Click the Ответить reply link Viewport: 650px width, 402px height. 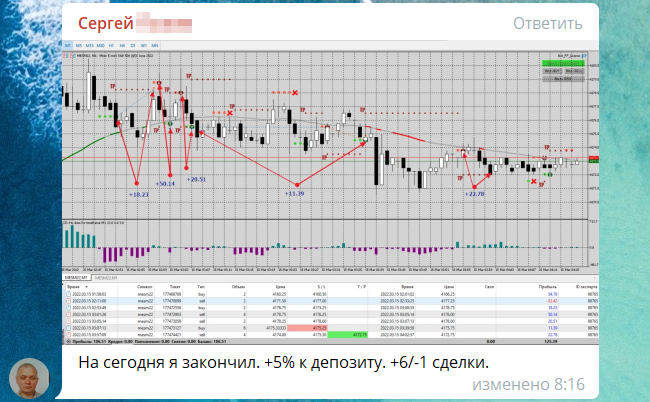pyautogui.click(x=548, y=24)
